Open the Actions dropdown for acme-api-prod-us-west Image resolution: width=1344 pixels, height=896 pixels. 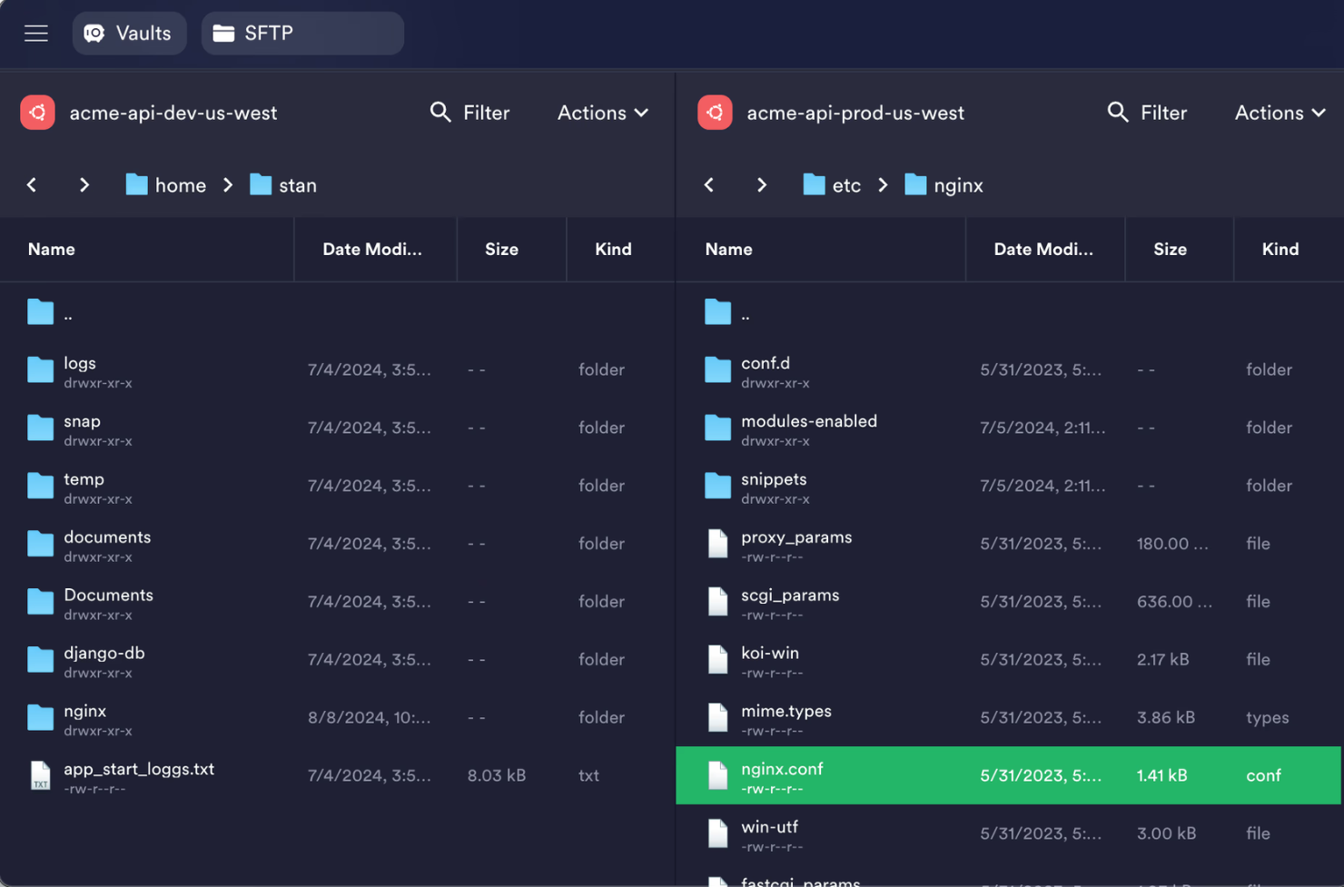coord(1279,112)
